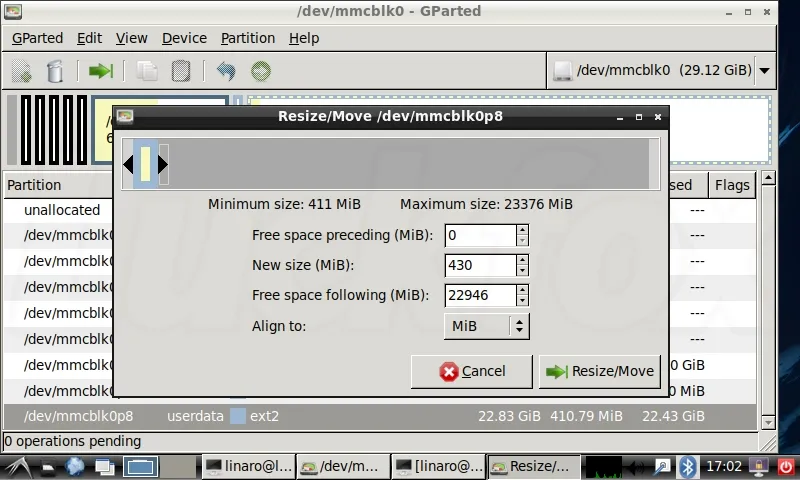
Task: Click the Partition column header
Action: pos(58,185)
